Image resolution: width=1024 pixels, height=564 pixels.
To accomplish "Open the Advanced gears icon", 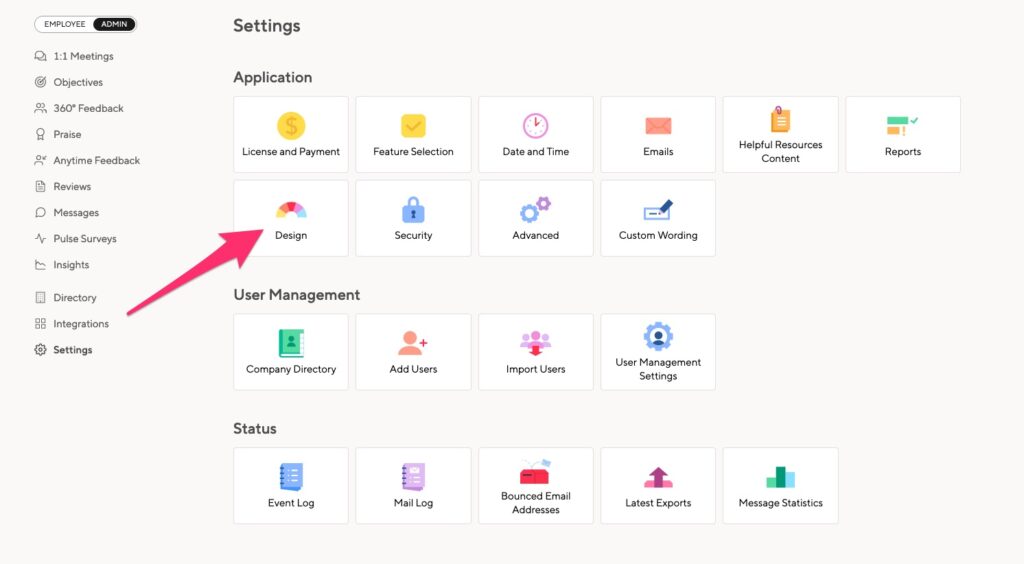I will coord(536,210).
